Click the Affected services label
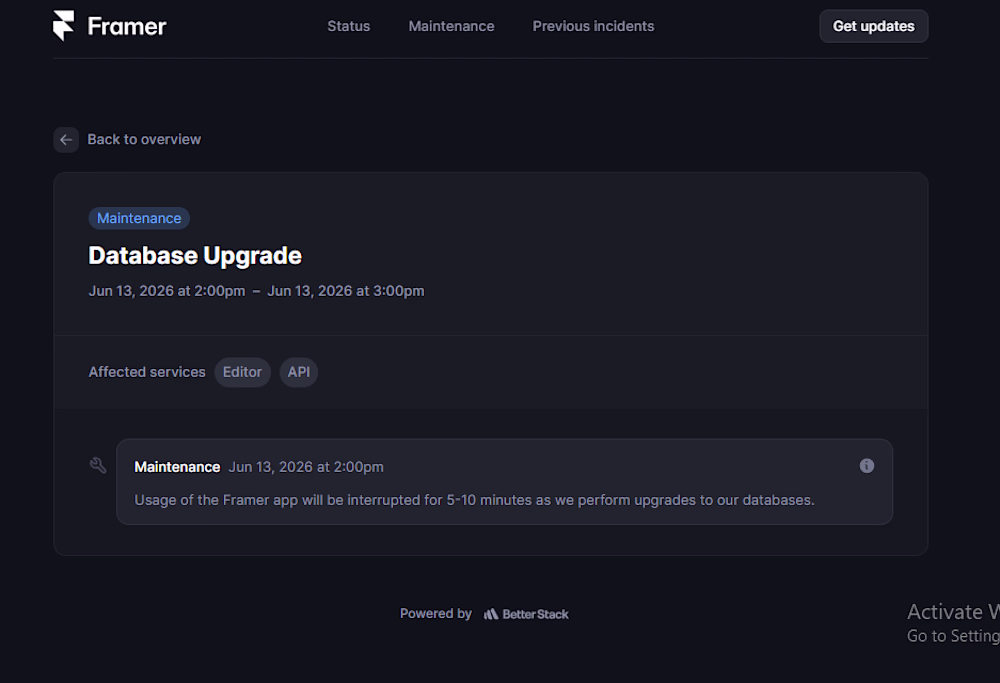Image resolution: width=1000 pixels, height=683 pixels. point(147,372)
